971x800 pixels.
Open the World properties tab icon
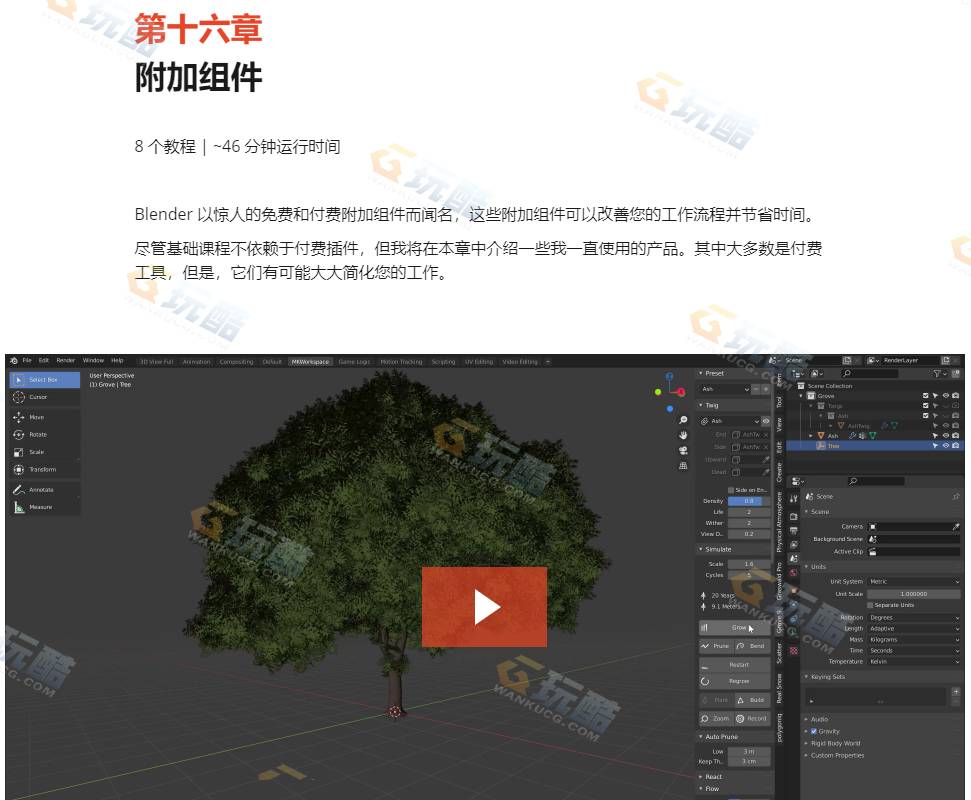click(x=793, y=573)
